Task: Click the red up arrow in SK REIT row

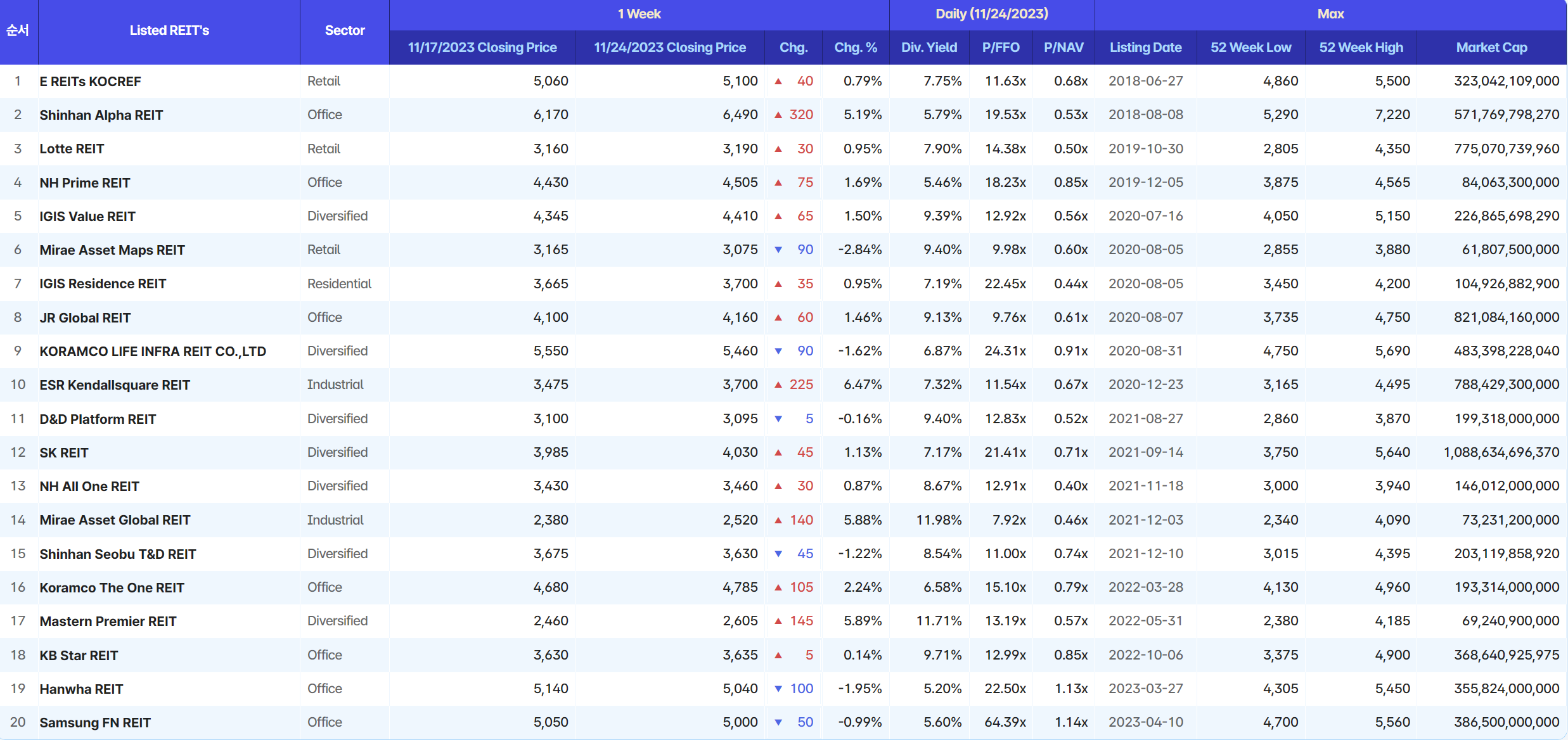Action: point(778,452)
